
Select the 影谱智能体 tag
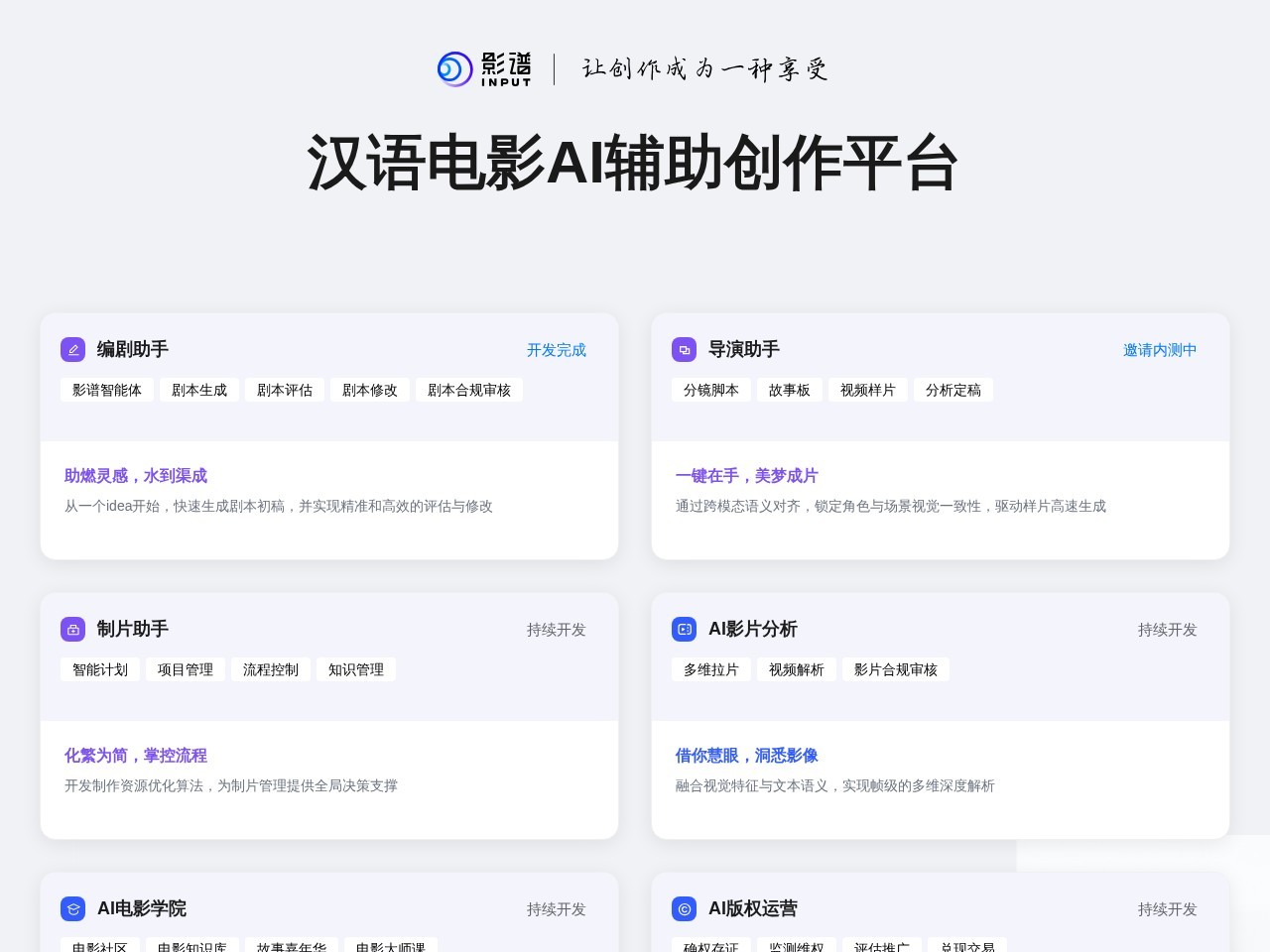(107, 391)
